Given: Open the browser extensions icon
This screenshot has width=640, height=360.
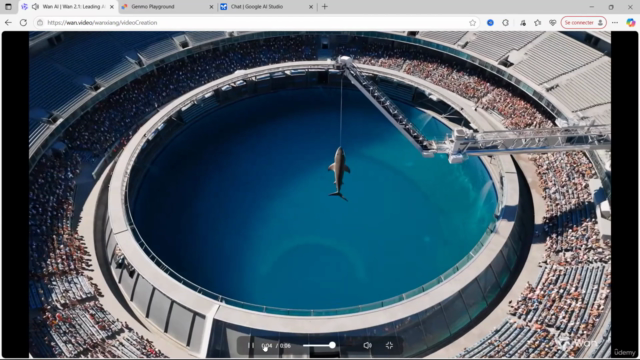Looking at the screenshot, I should [506, 22].
